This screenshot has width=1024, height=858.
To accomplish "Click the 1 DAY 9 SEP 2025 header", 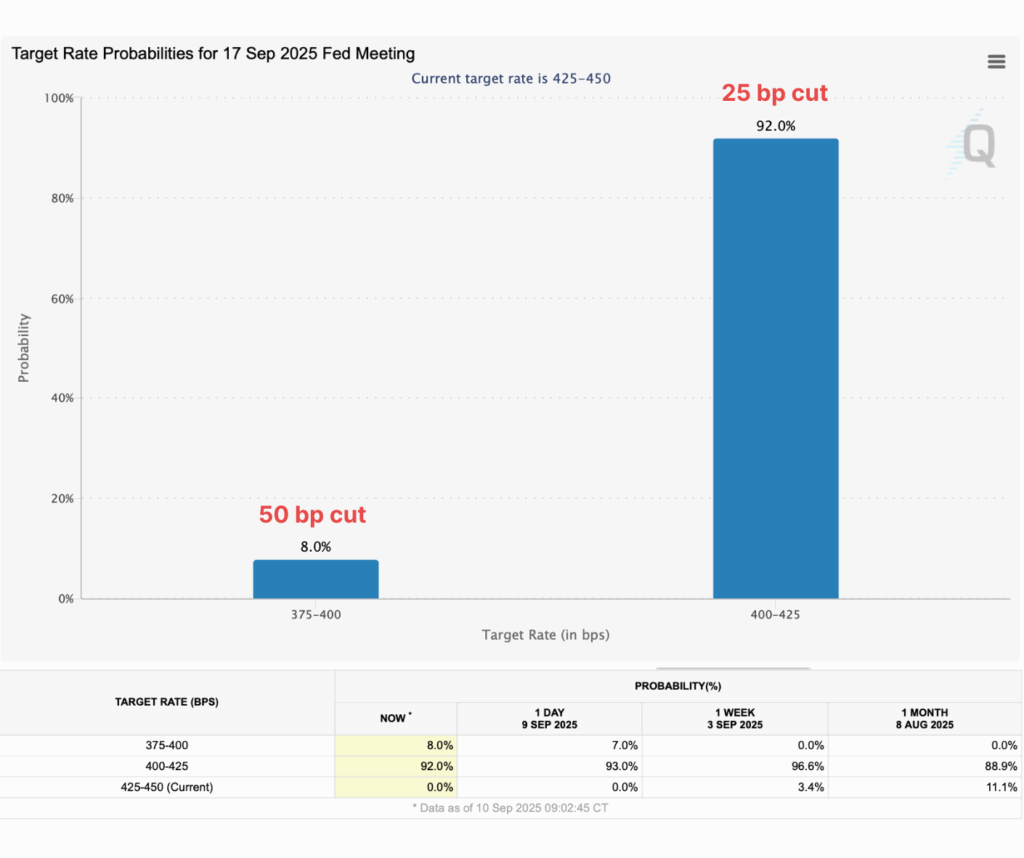I will tap(549, 718).
